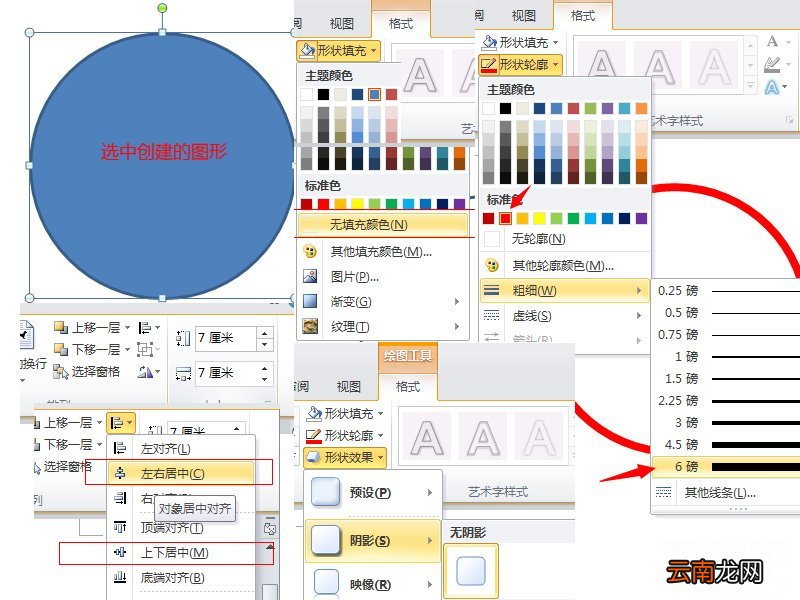The height and width of the screenshot is (600, 800).
Task: Pick the 0.5 磅 line weight
Action: [727, 313]
